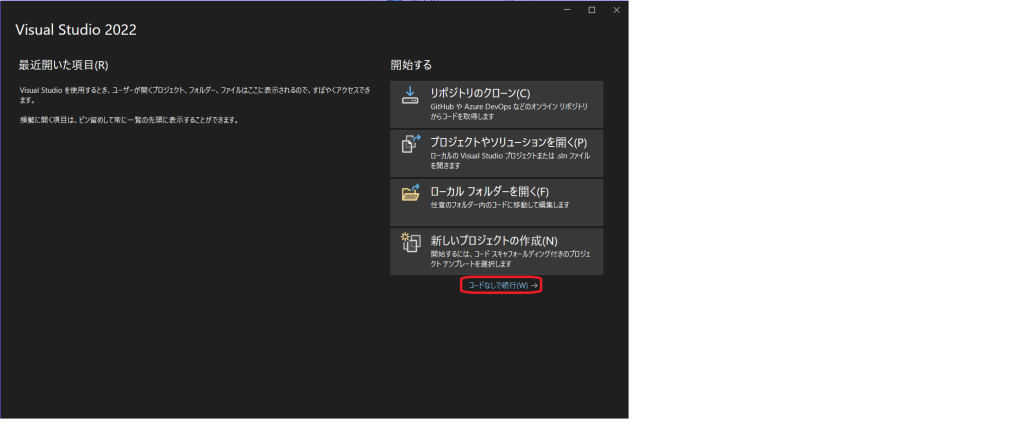Viewport: 1024px width, 429px height.
Task: Close the Visual Studio 2022 start window
Action: point(615,9)
